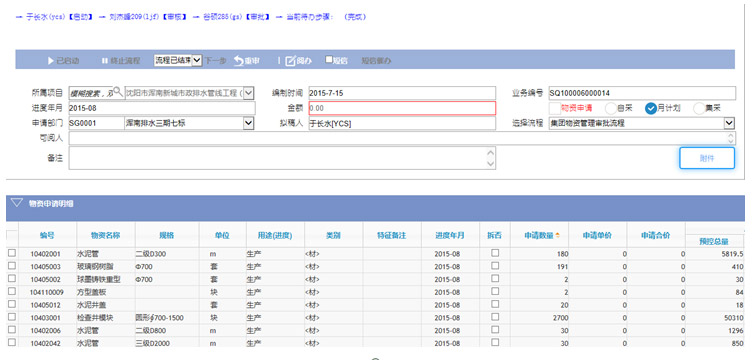Click the 191 申请数量 cell

click(540, 266)
